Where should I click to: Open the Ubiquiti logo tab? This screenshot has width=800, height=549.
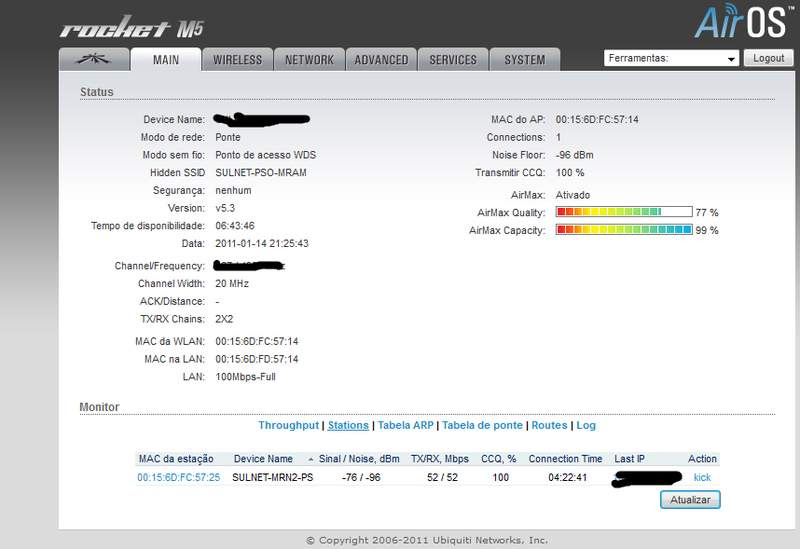[x=94, y=60]
